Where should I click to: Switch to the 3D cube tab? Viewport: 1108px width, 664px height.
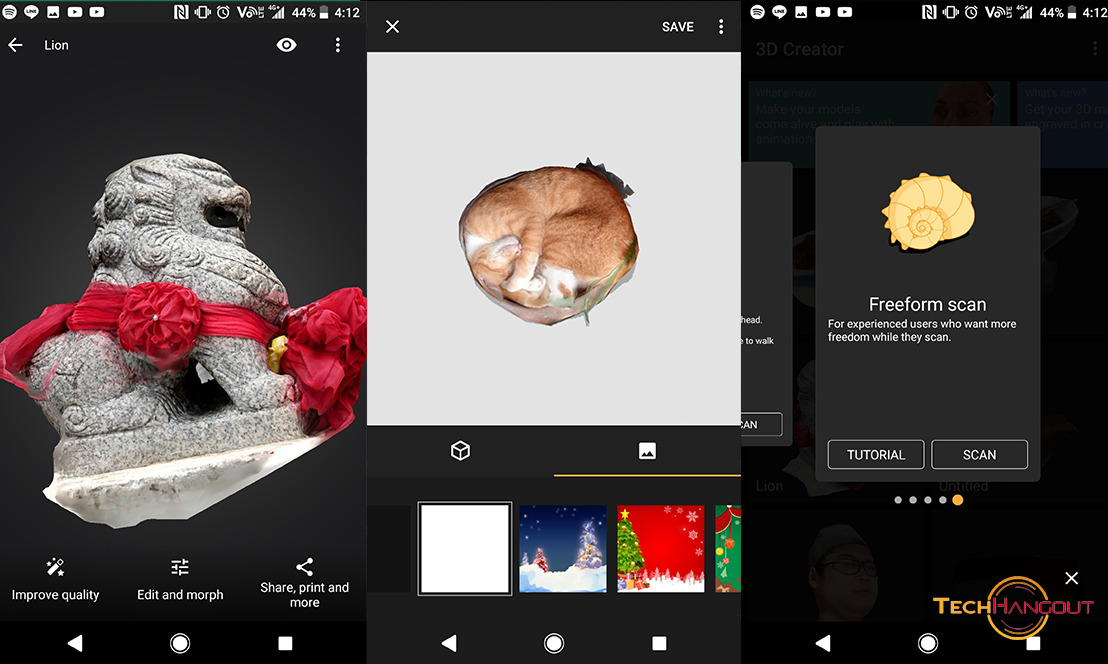460,451
